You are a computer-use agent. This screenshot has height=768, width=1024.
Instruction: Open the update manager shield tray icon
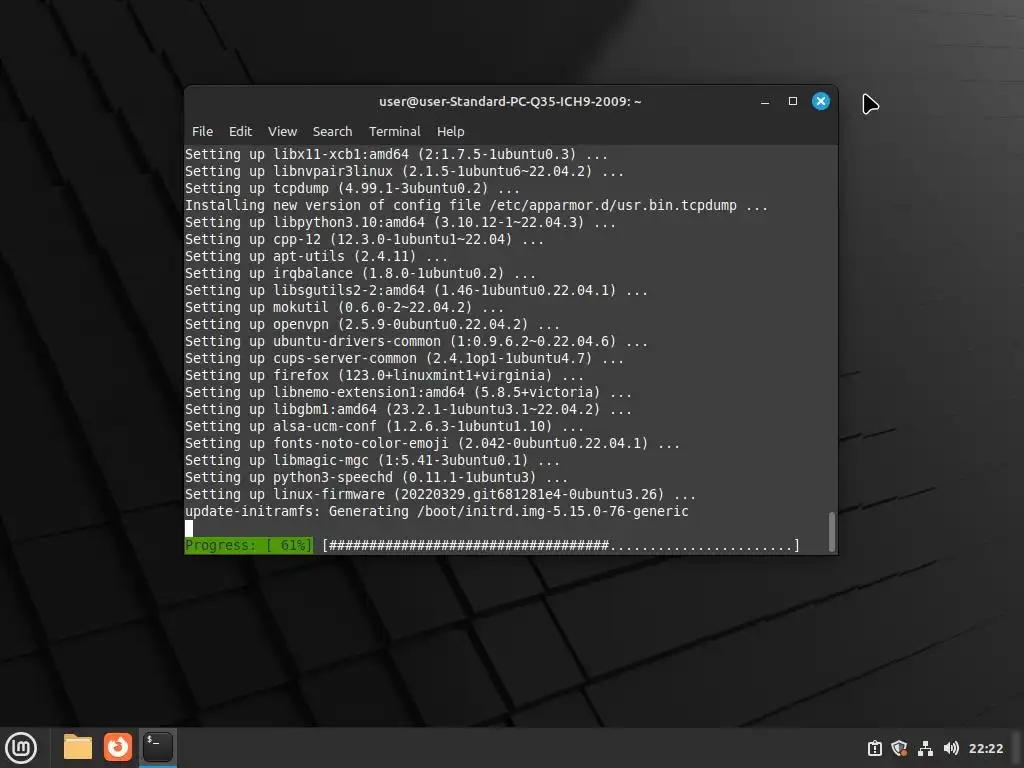(x=899, y=748)
